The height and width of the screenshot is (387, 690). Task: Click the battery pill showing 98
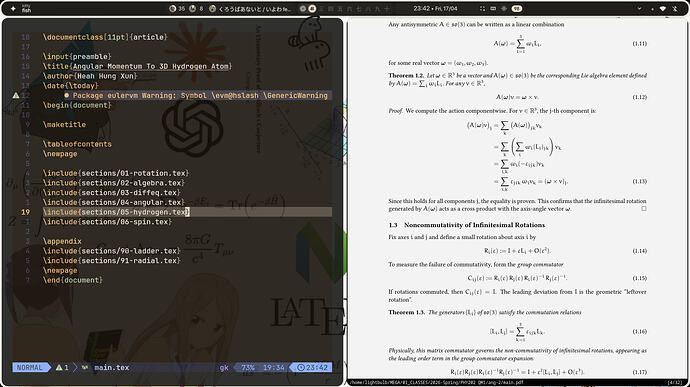[517, 8]
